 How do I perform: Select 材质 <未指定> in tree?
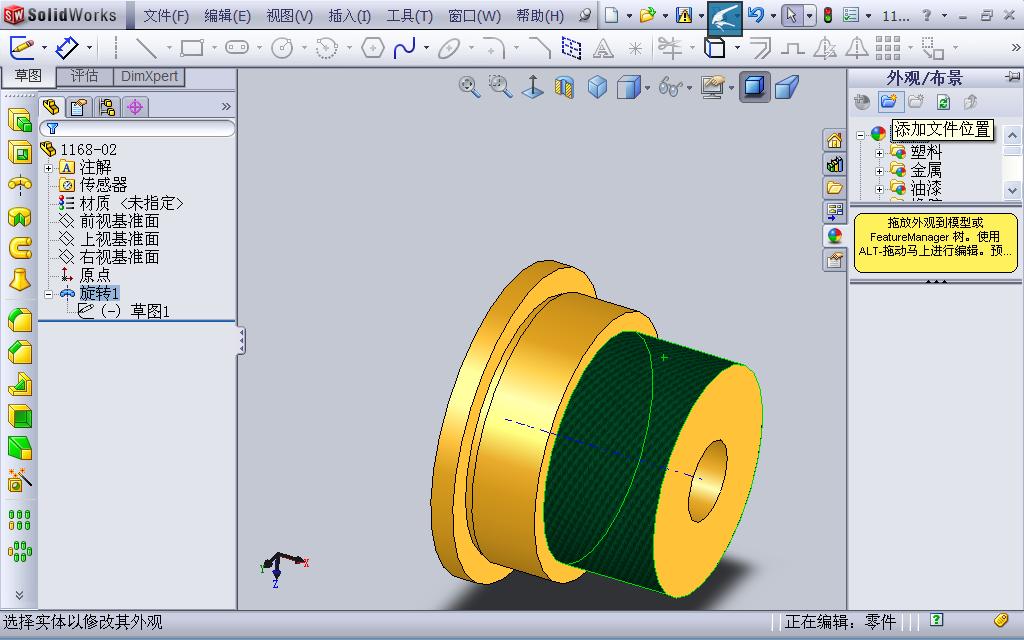[131, 204]
